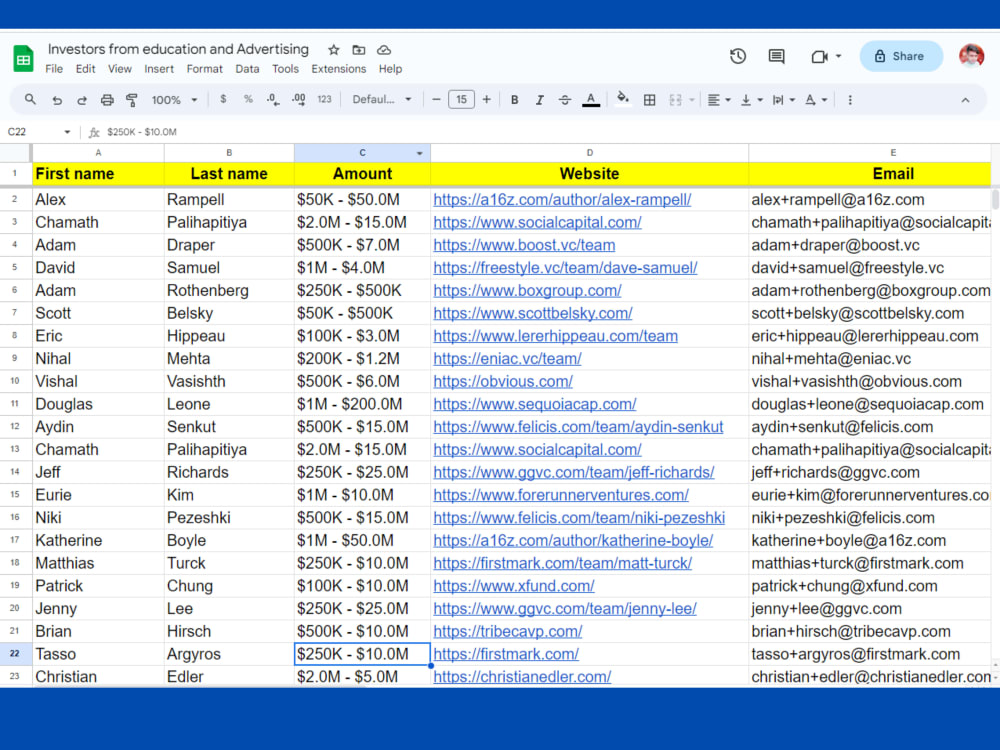
Task: Open more number formats 123
Action: 325,99
